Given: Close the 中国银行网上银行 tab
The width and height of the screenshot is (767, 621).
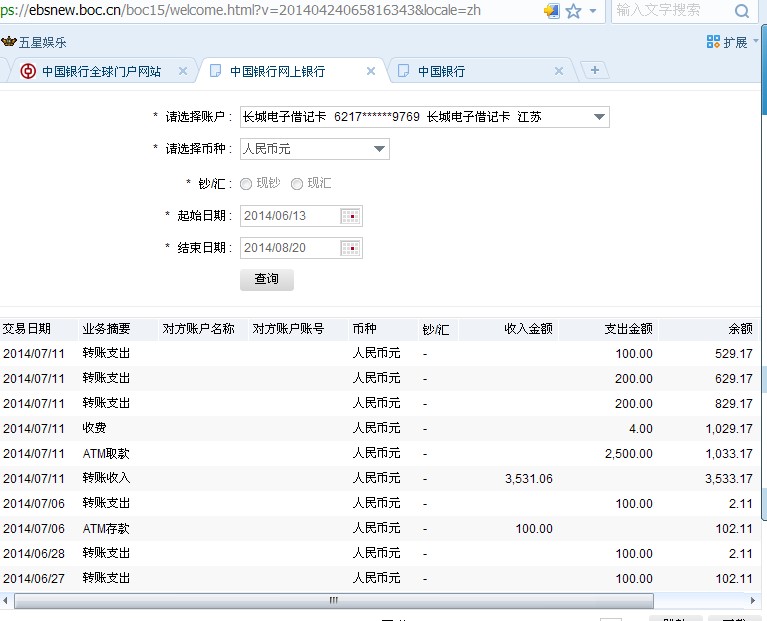Looking at the screenshot, I should 371,71.
